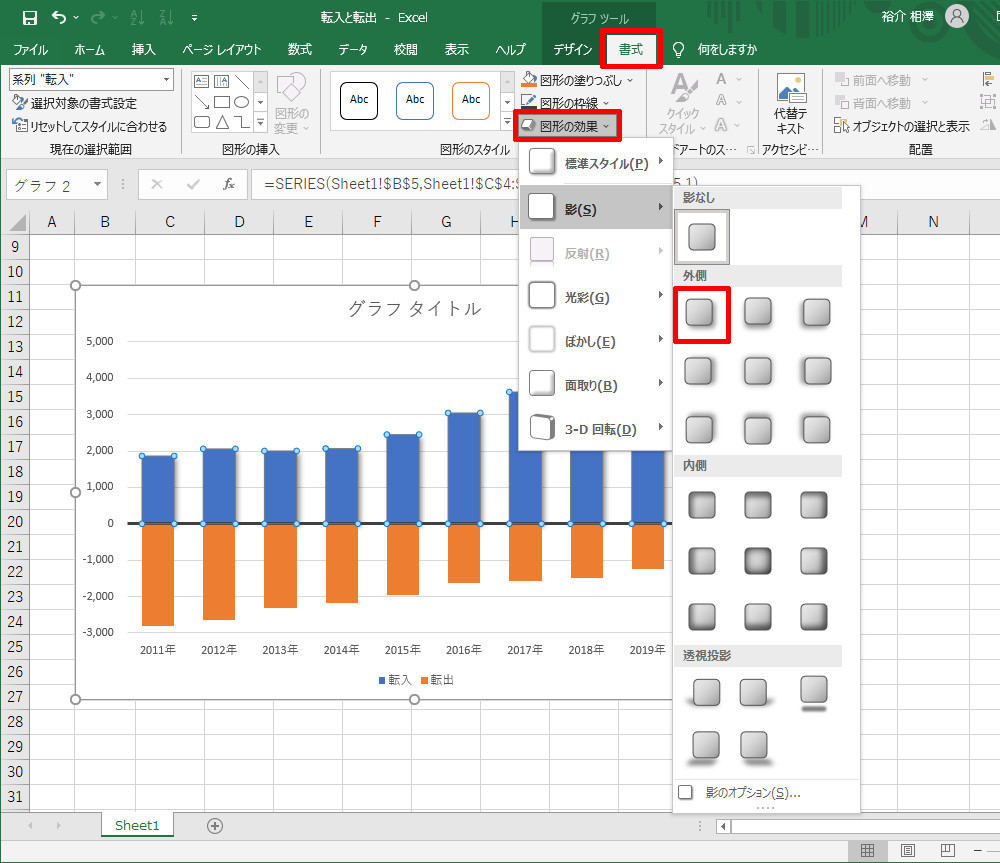Viewport: 1000px width, 863px height.
Task: Select column D header
Action: (x=239, y=222)
